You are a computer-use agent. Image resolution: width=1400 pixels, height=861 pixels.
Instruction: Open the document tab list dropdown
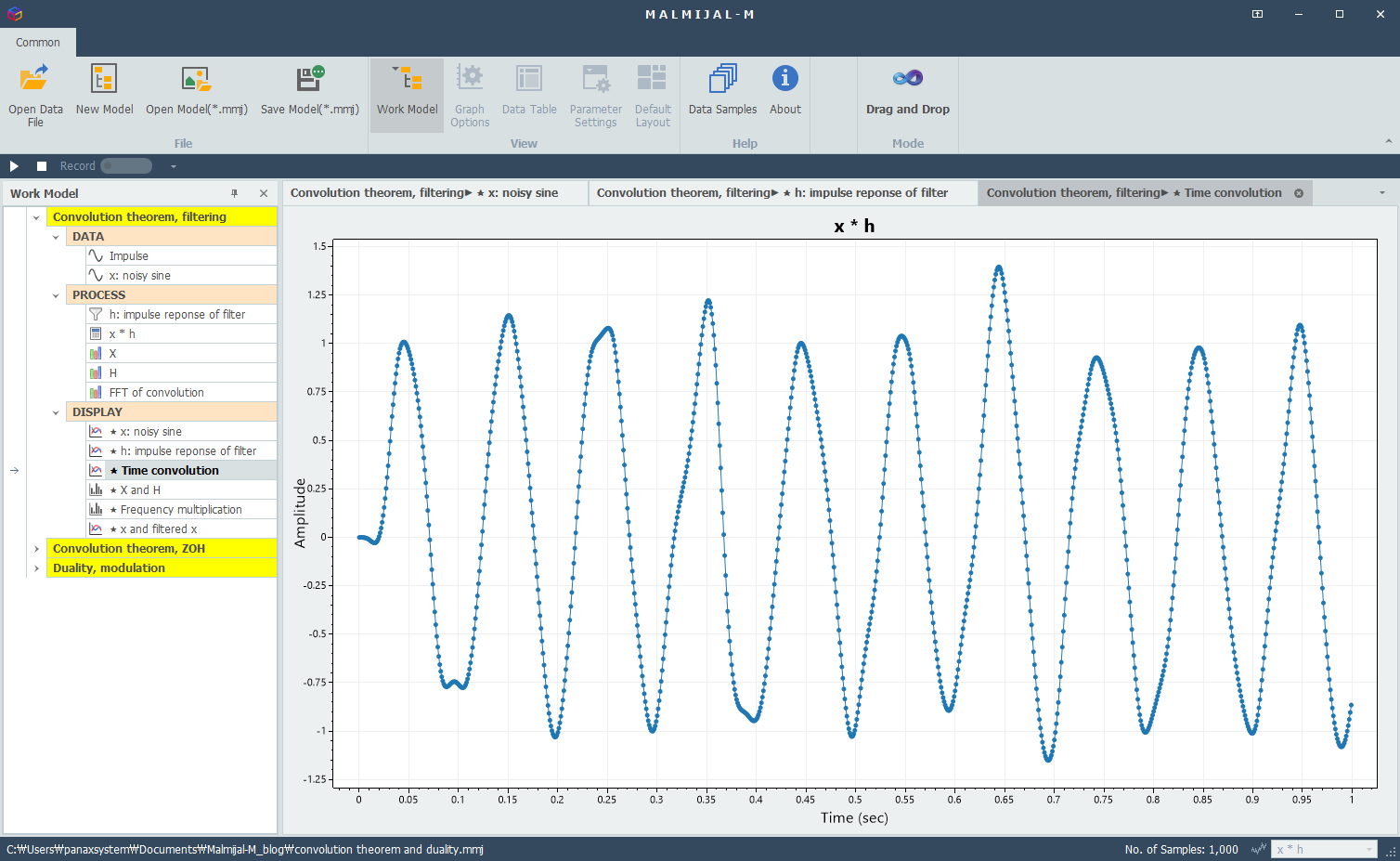coord(1382,193)
